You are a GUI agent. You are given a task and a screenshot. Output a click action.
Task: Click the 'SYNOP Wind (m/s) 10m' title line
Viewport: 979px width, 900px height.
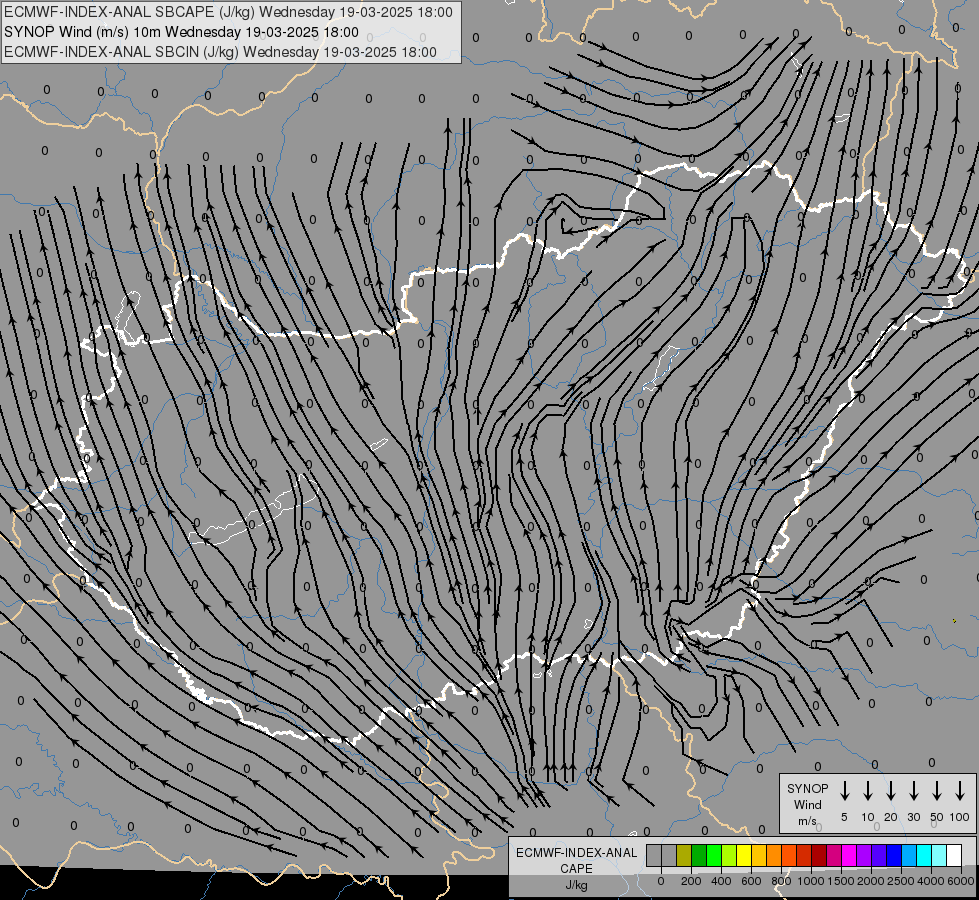coord(181,32)
